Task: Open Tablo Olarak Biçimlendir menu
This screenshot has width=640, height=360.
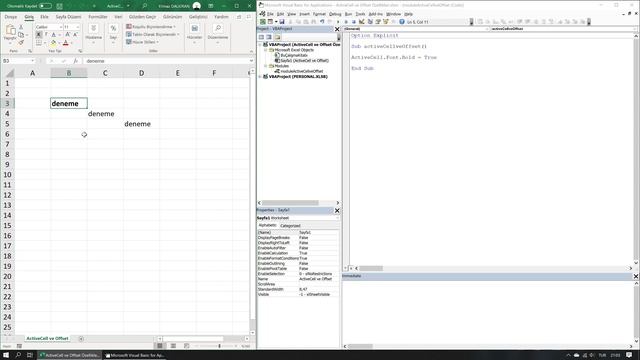Action: click(x=152, y=34)
